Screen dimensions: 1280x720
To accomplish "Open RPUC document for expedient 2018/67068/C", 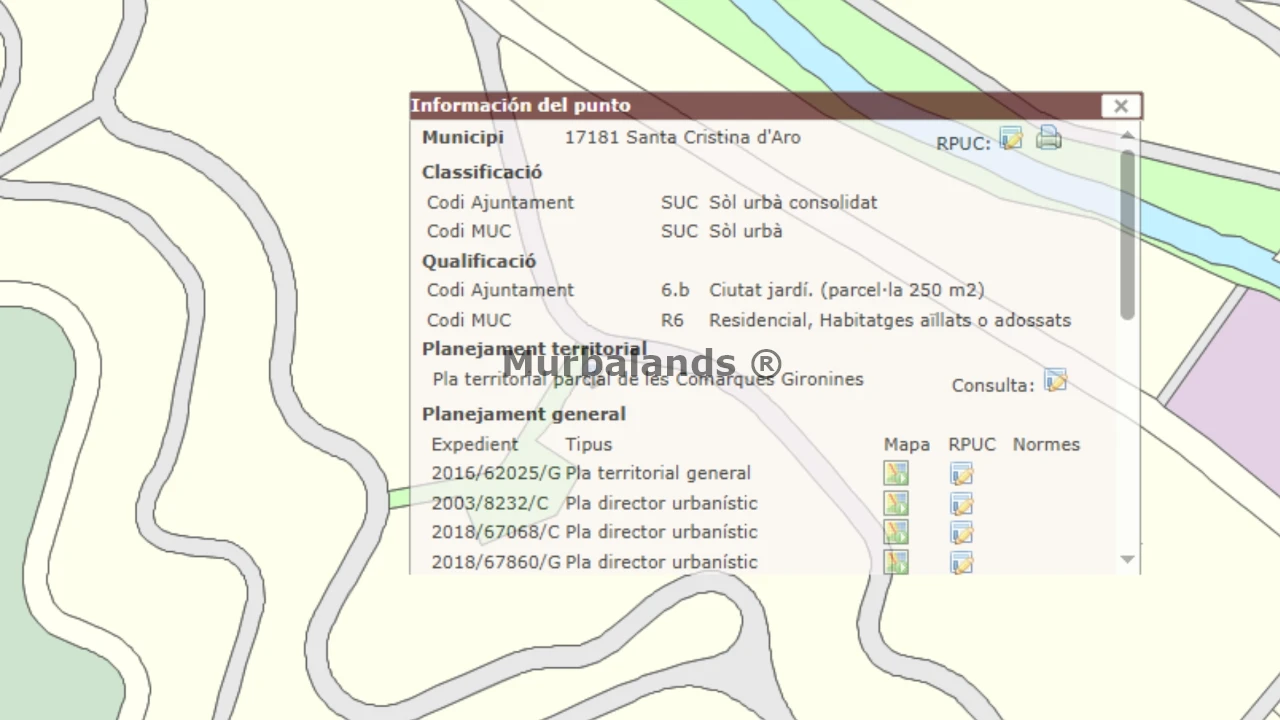I will click(961, 533).
